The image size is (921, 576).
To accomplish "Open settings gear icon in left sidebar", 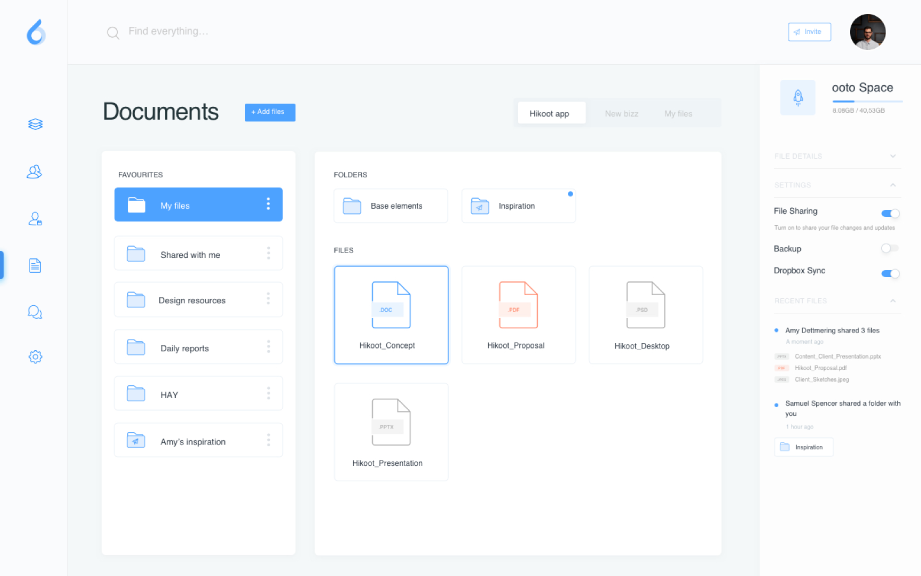I will tap(35, 357).
